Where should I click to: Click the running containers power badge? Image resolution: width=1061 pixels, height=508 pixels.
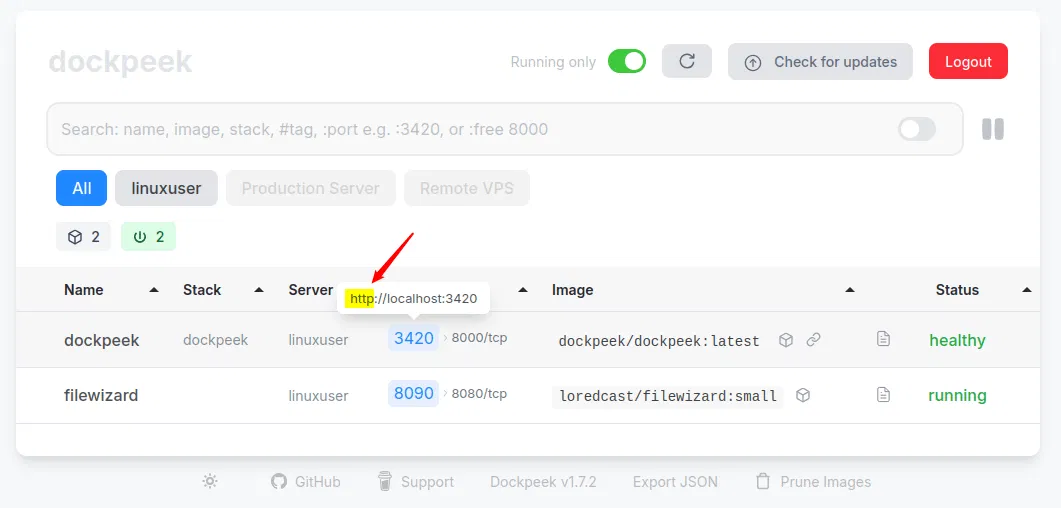pos(148,237)
